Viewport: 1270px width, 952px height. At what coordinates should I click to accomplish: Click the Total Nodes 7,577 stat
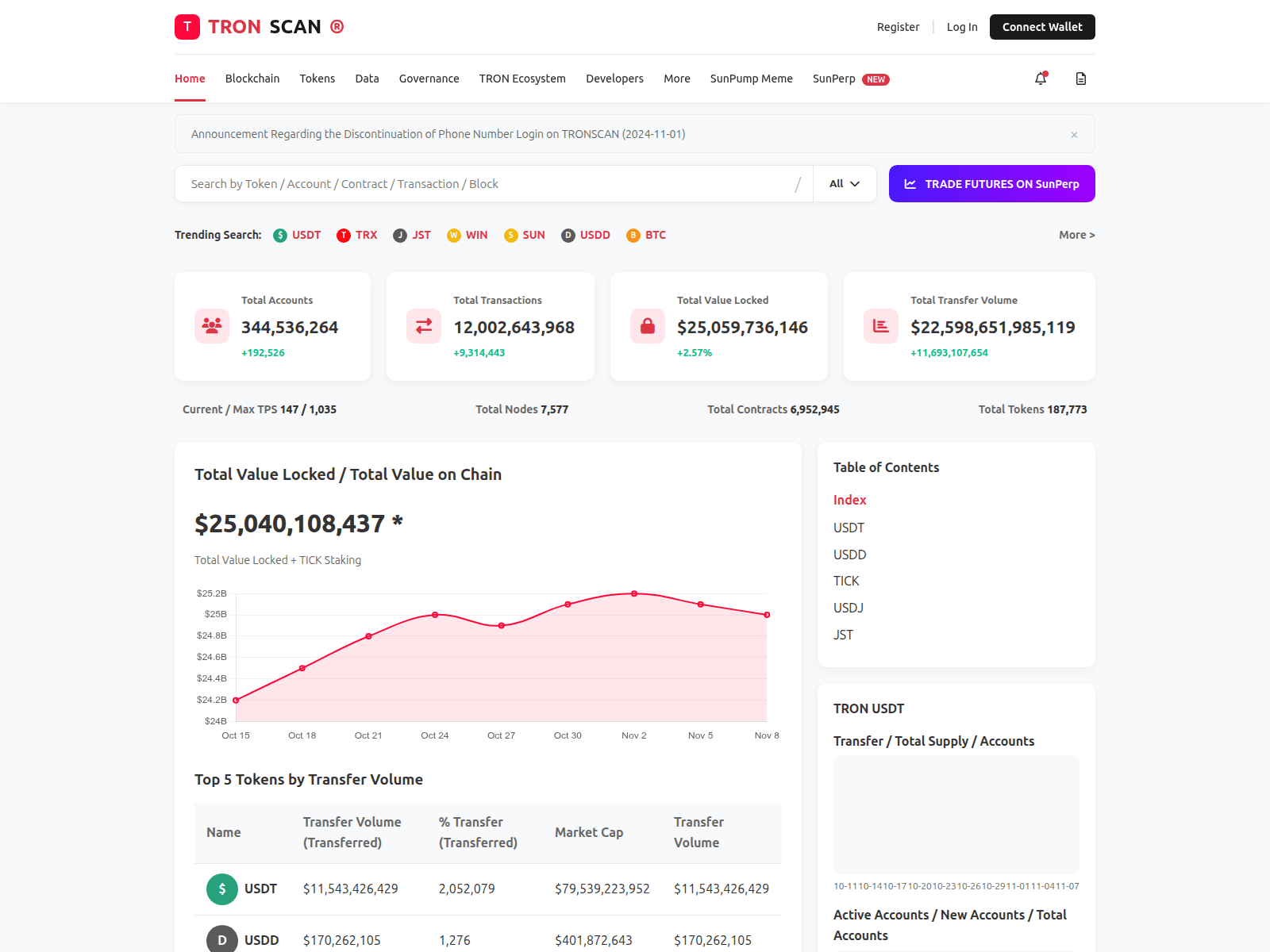(x=521, y=409)
